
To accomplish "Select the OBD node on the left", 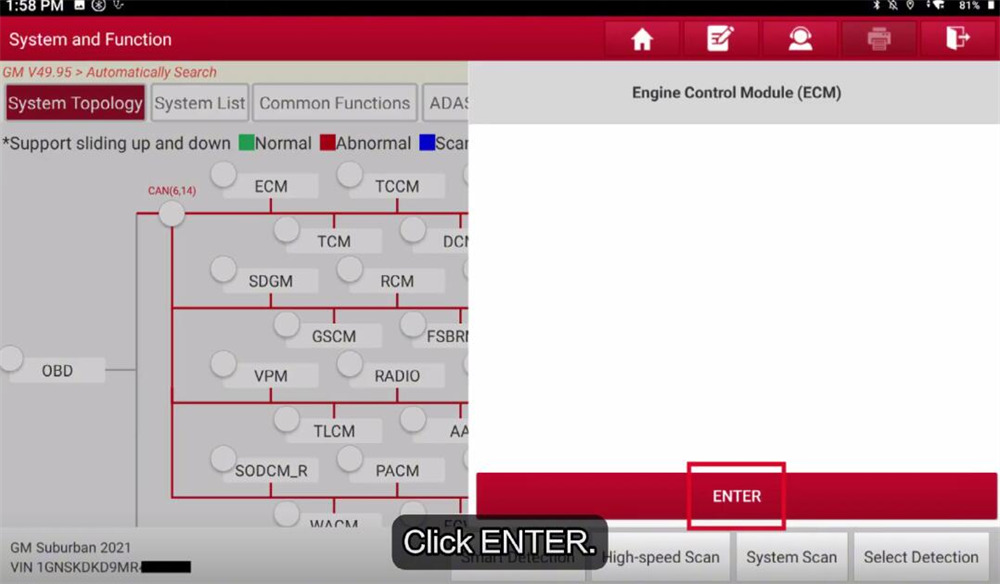I will coord(56,370).
